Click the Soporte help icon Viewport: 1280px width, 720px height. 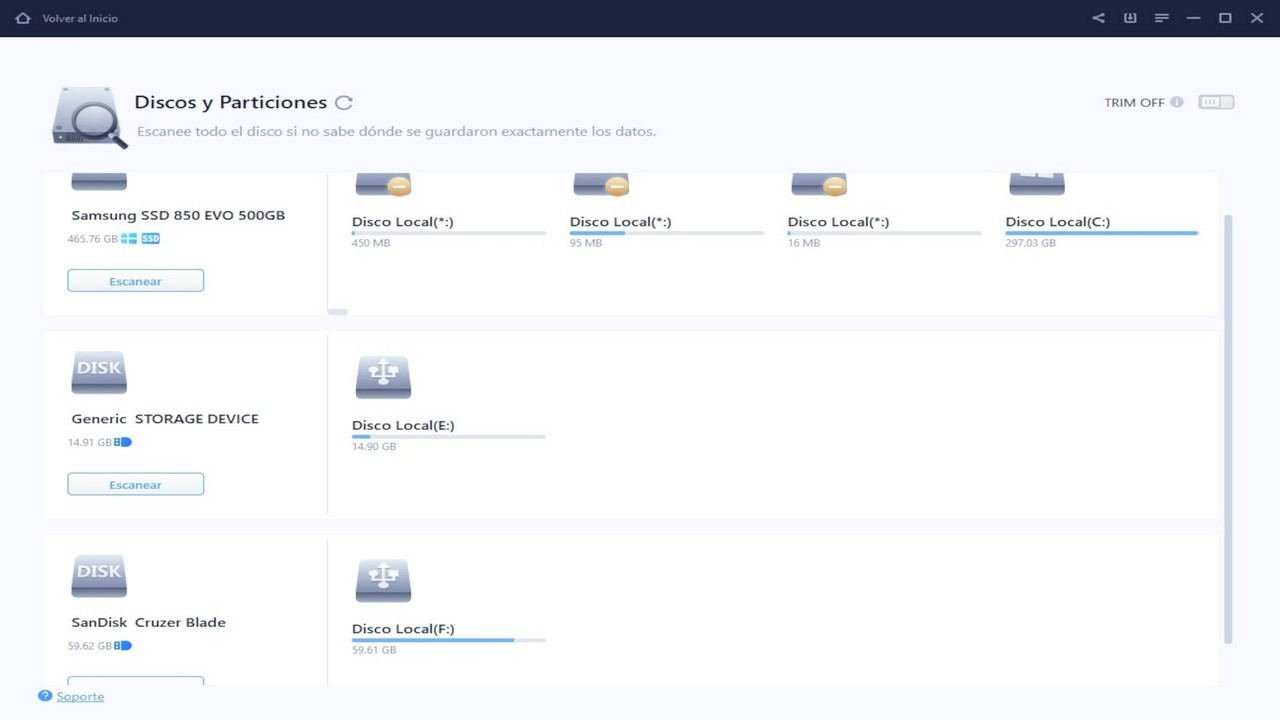click(x=45, y=696)
